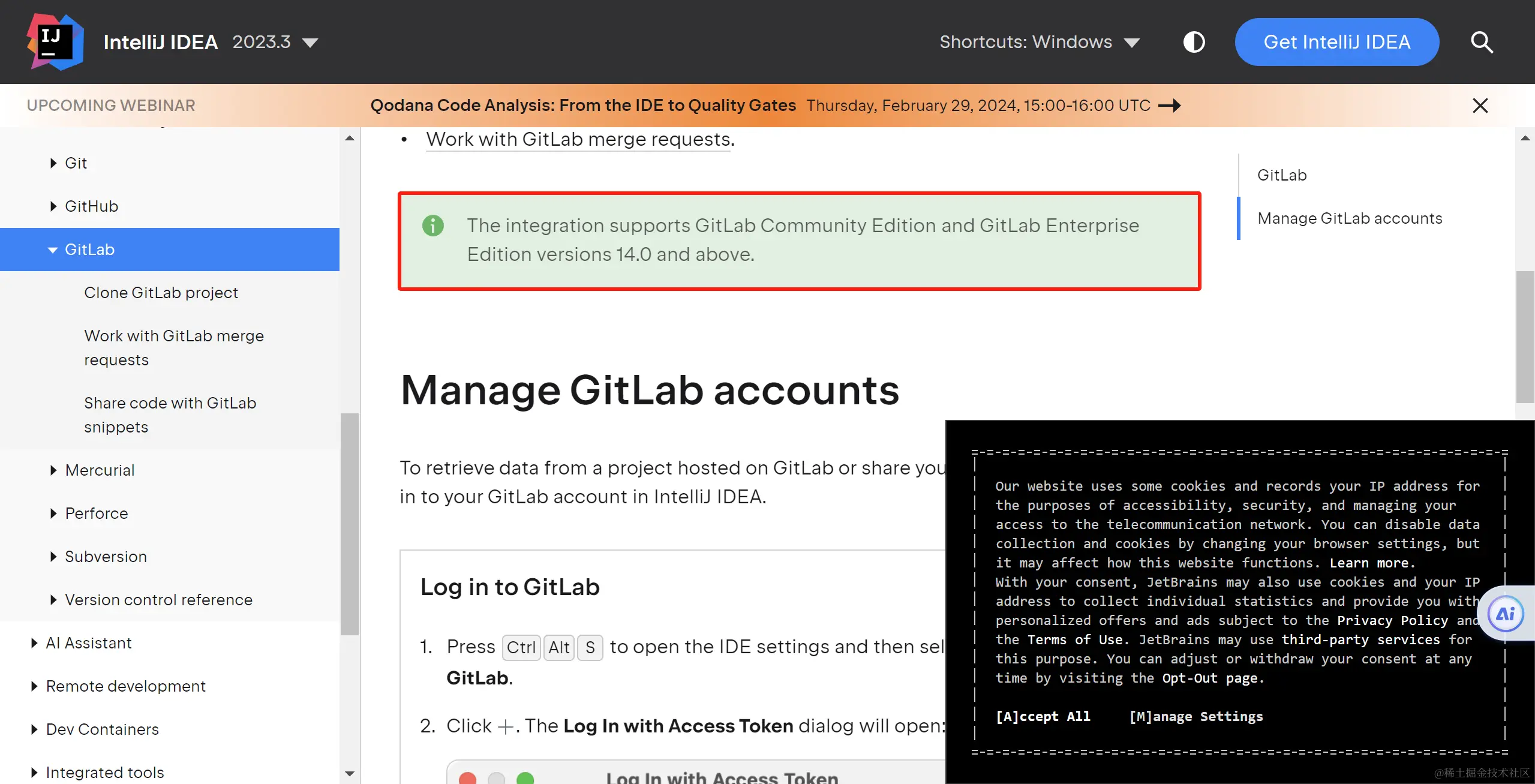The width and height of the screenshot is (1535, 784).
Task: Open the site search with the magnifier icon
Action: [x=1481, y=41]
